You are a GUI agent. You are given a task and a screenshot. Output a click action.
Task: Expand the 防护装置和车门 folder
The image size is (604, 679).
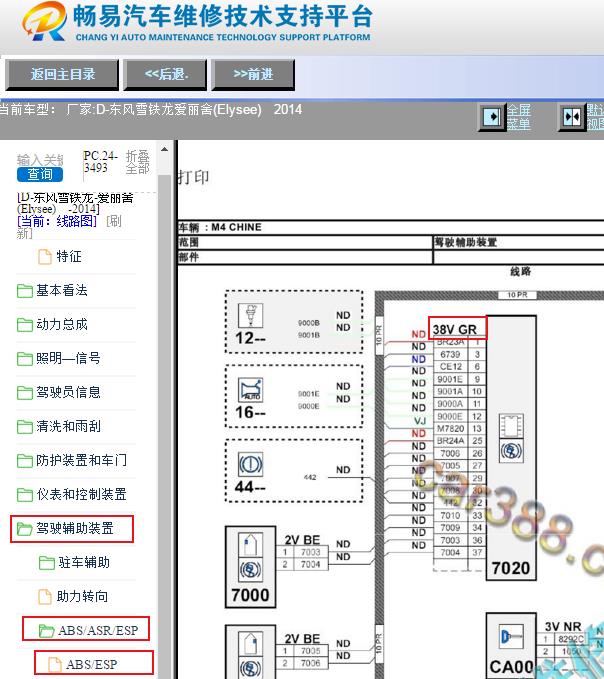tap(81, 460)
